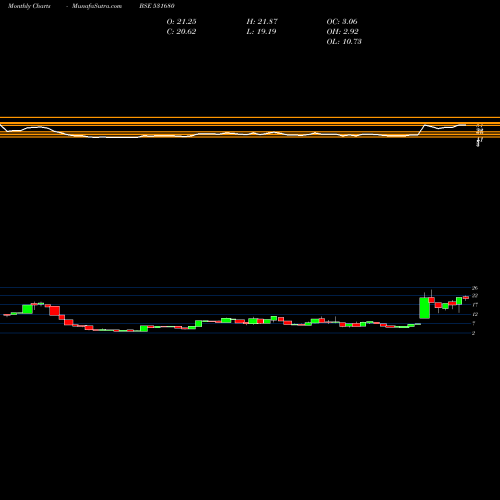Click the tallest green candlestick near right
500x500 pixels.
(424, 308)
